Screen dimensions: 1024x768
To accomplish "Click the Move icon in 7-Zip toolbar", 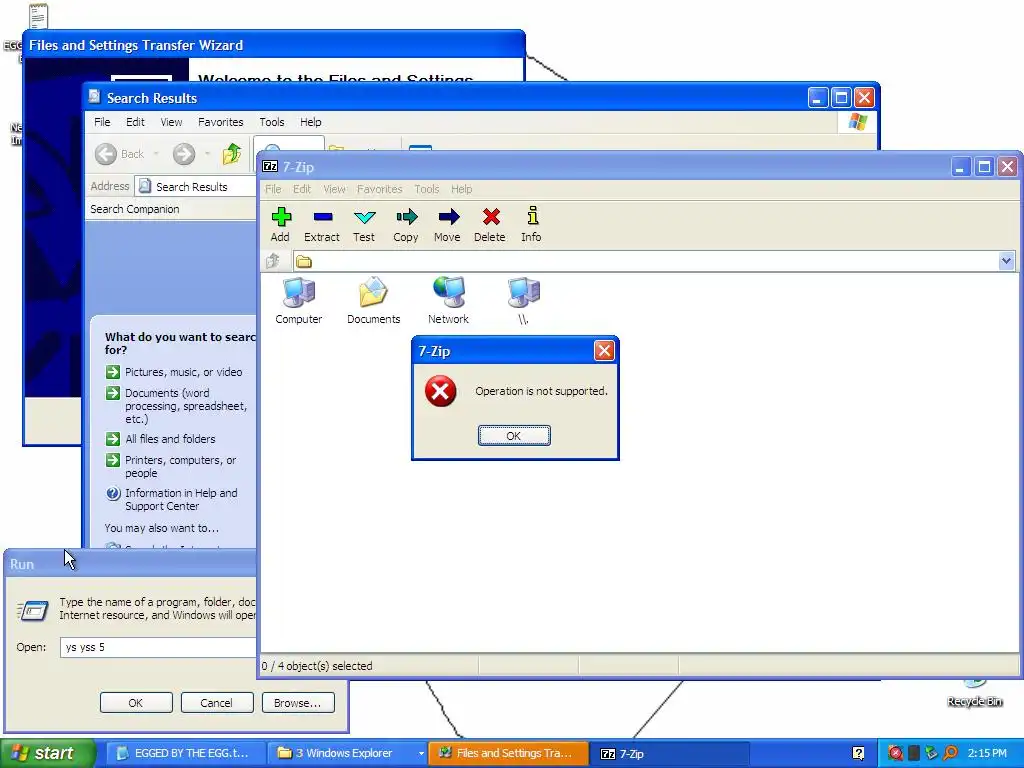I will [x=448, y=217].
